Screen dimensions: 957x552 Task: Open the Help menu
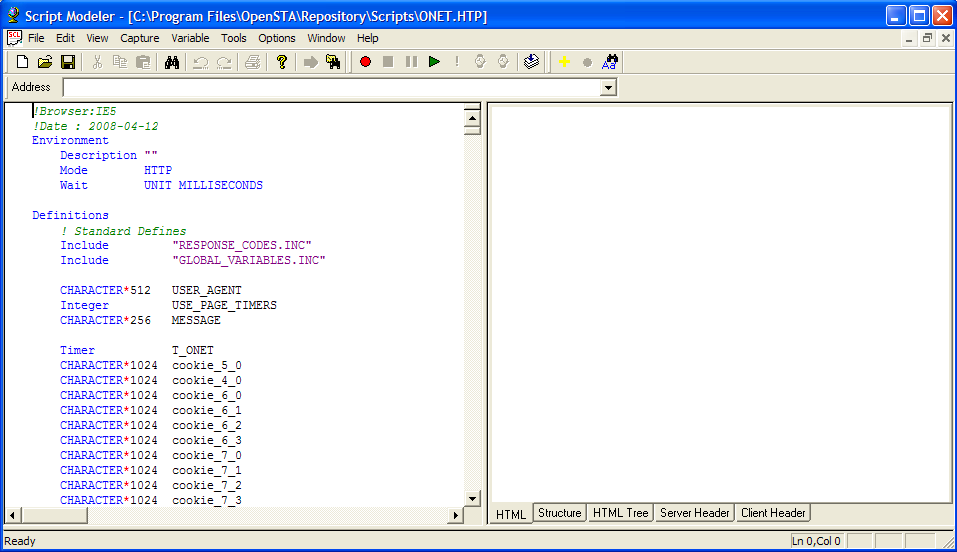(x=367, y=38)
